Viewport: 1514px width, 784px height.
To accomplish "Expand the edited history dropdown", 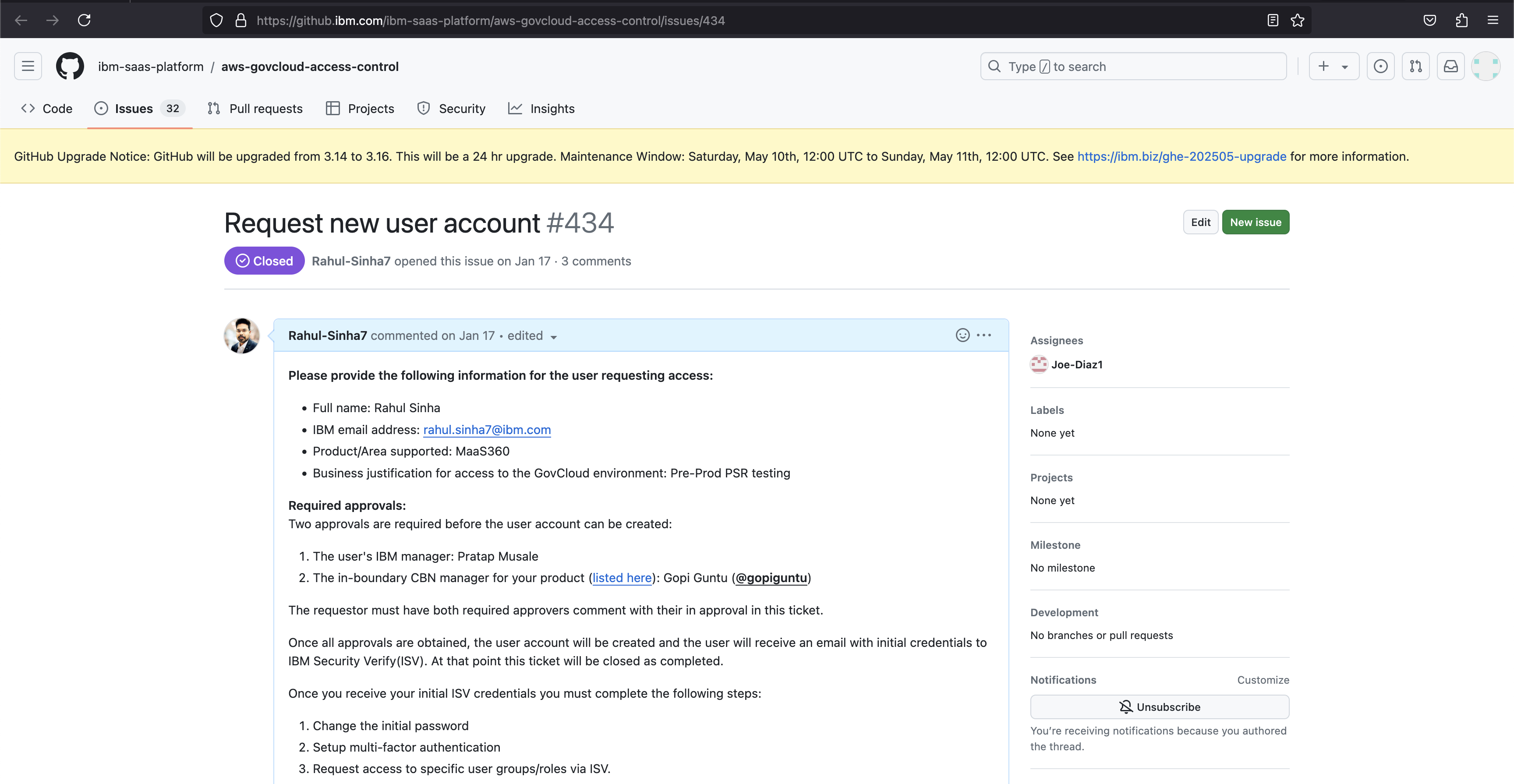I will pyautogui.click(x=533, y=335).
